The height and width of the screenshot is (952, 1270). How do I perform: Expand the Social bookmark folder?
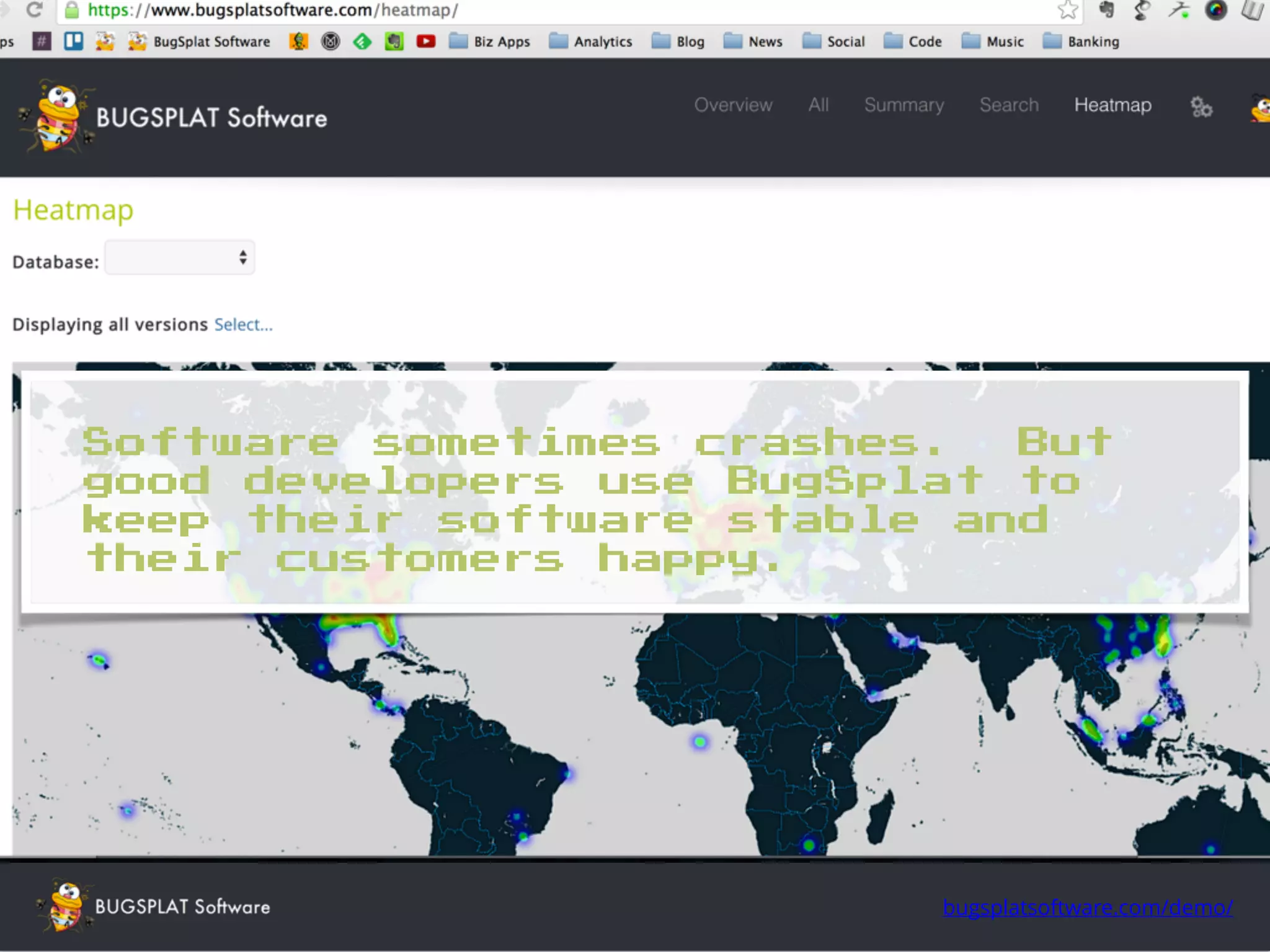(833, 42)
